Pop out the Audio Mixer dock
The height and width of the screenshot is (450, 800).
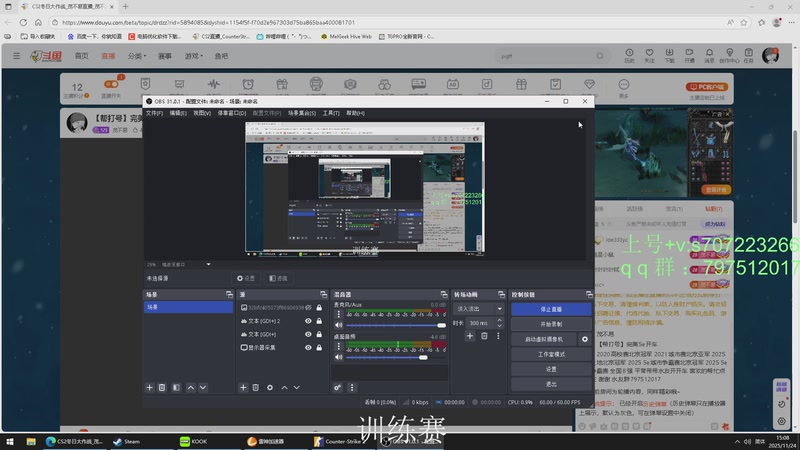pyautogui.click(x=443, y=295)
